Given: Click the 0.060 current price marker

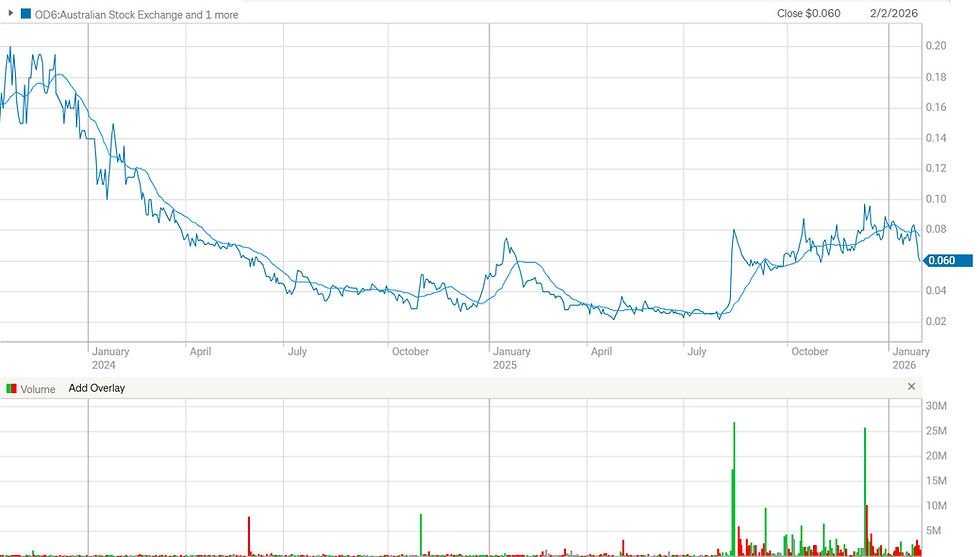Looking at the screenshot, I should (948, 261).
